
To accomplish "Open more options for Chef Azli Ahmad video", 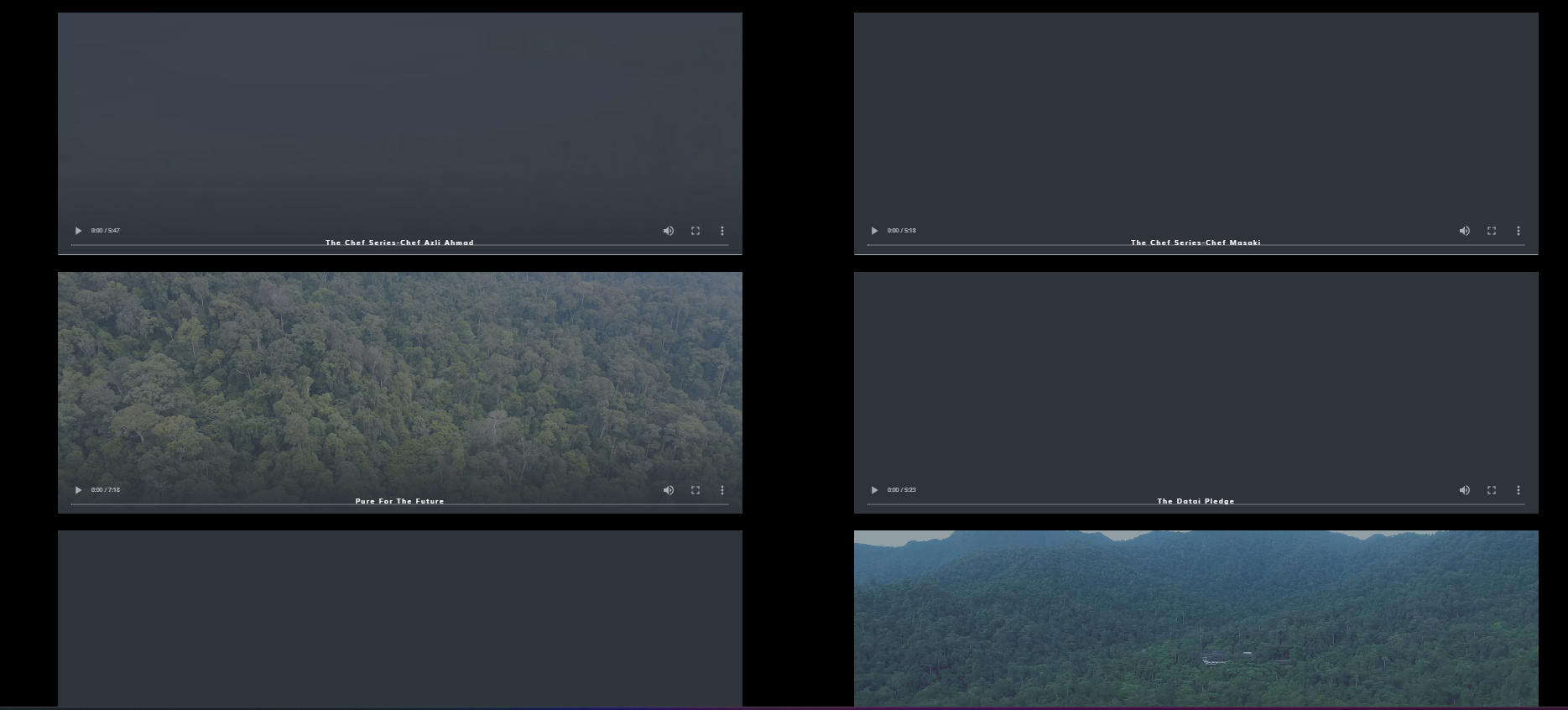I will tap(722, 231).
